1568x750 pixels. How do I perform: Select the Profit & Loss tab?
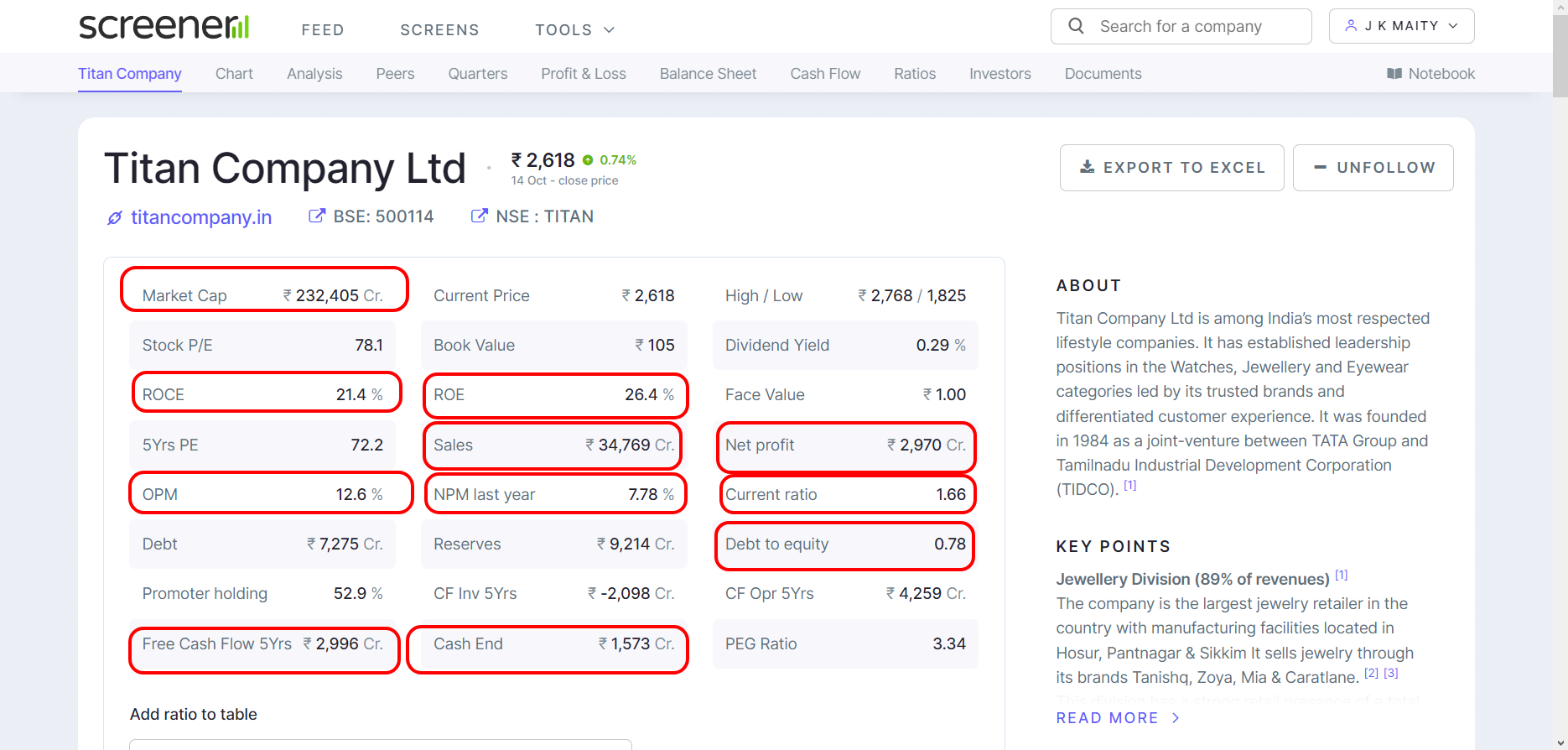coord(584,74)
